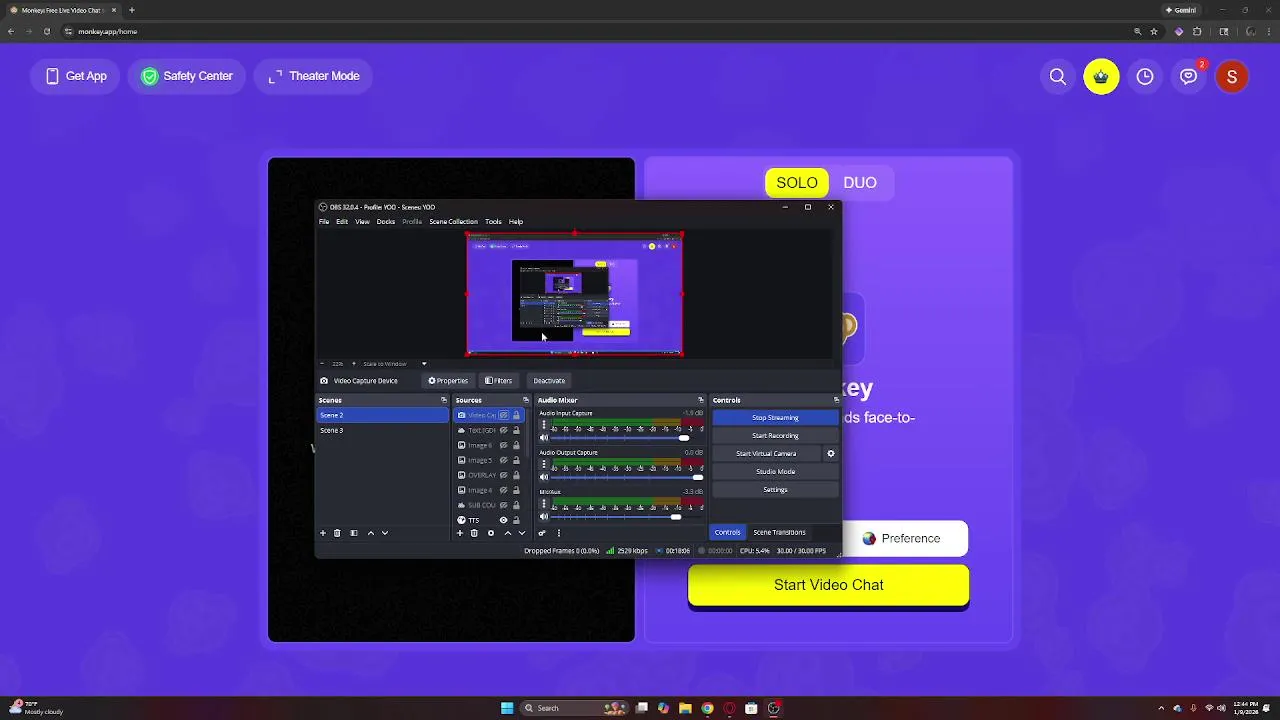The height and width of the screenshot is (720, 1280).
Task: Add a new scene with Scenes plus icon
Action: [x=322, y=533]
